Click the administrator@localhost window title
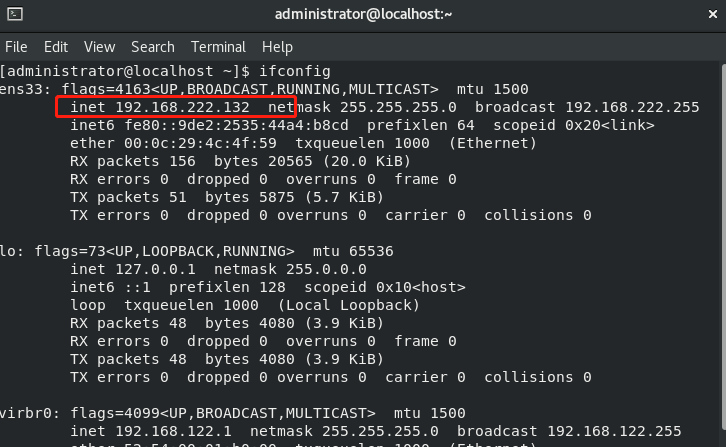The width and height of the screenshot is (726, 447). tap(363, 14)
